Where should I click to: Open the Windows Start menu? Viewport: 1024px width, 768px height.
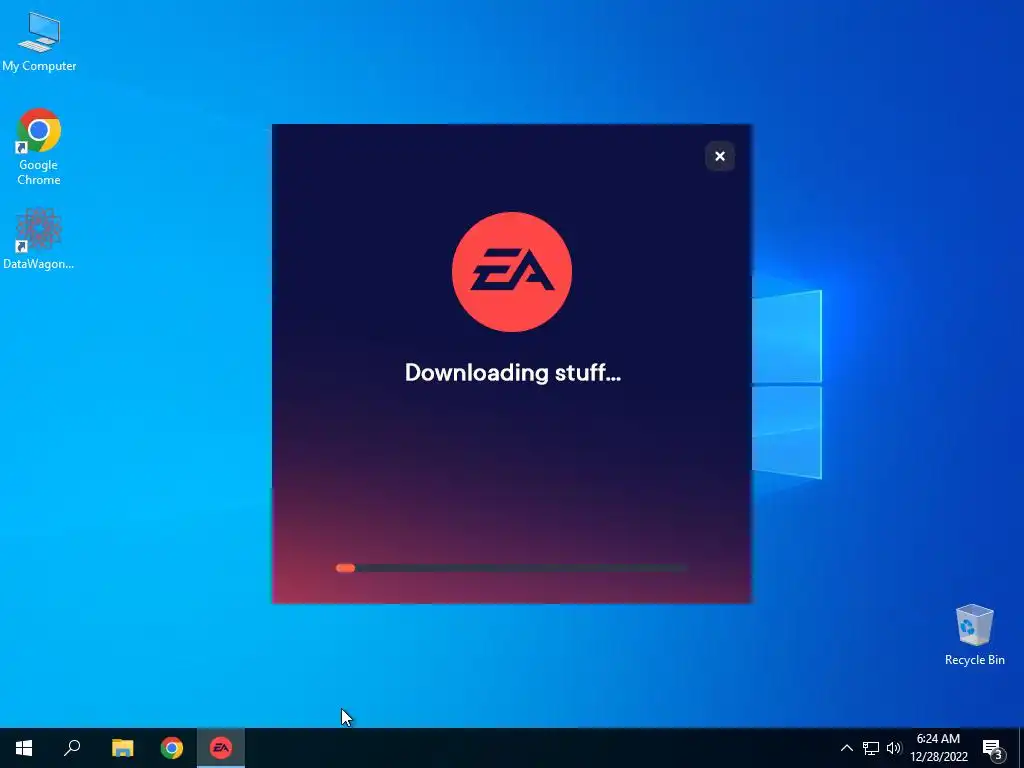pyautogui.click(x=24, y=748)
